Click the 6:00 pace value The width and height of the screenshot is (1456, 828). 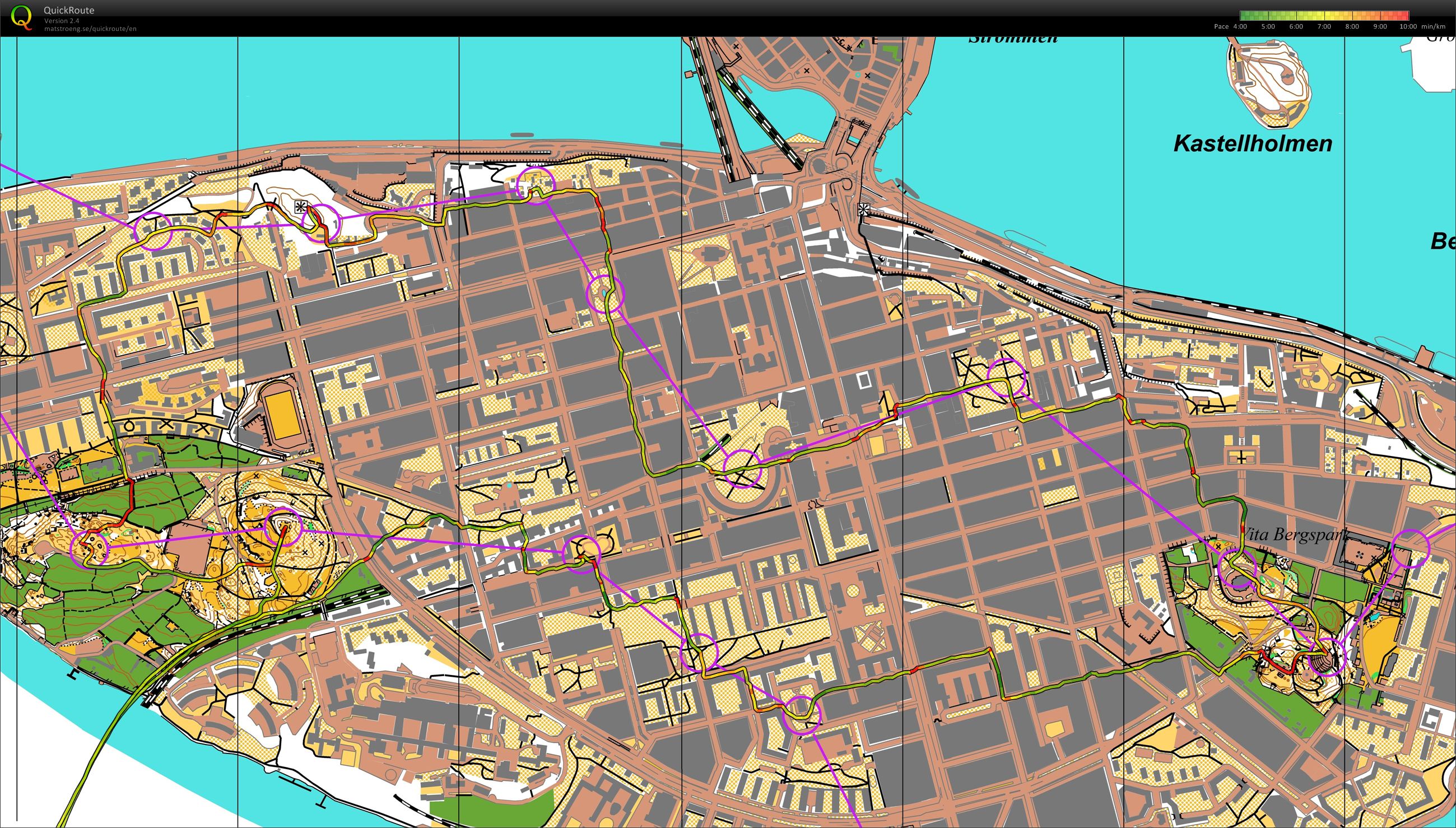coord(1296,27)
